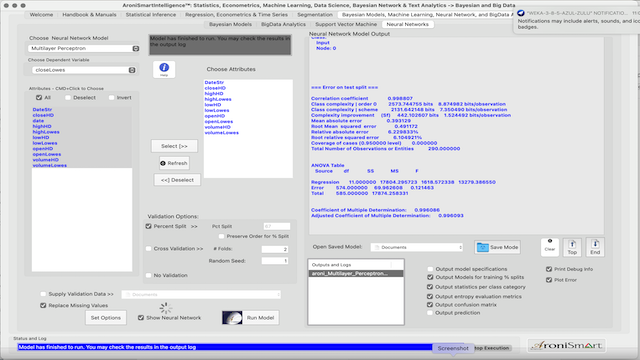This screenshot has width=640, height=360.
Task: Select DateStr in the Attributes list
Action: click(x=42, y=110)
